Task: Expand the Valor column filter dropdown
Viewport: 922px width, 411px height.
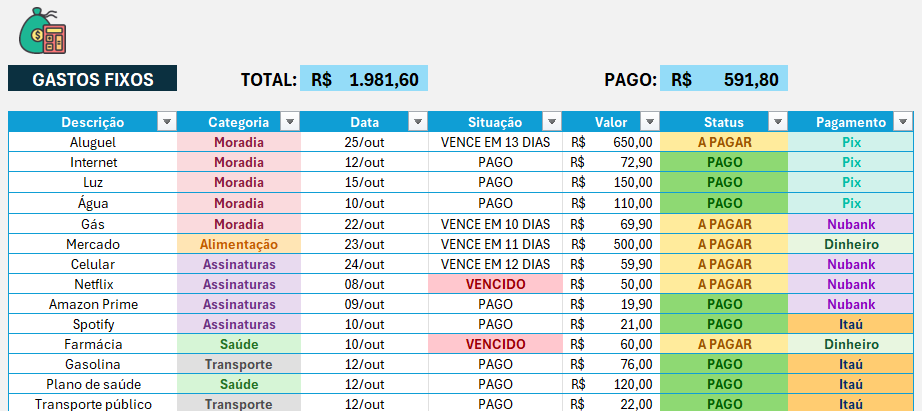Action: click(x=649, y=122)
